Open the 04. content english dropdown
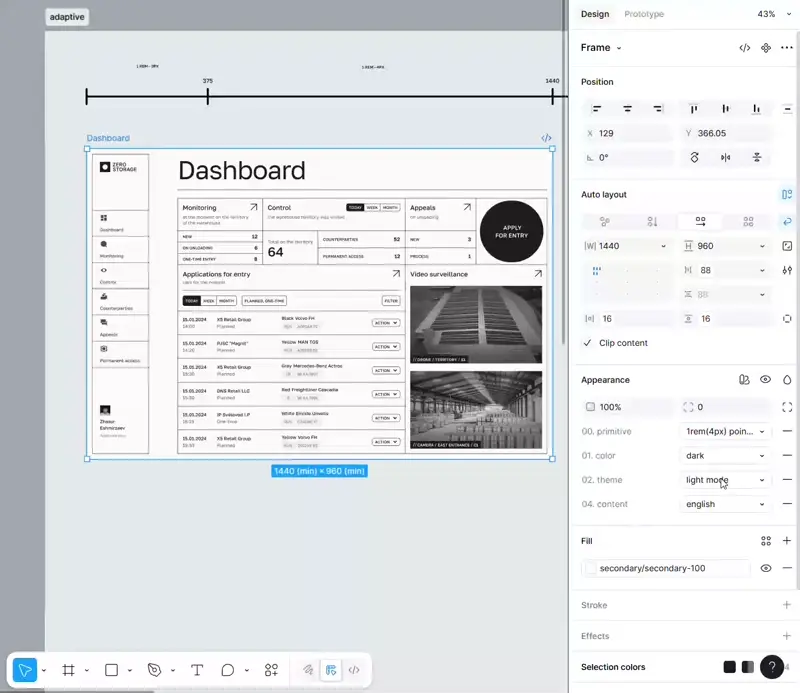Screen dimensions: 800x693 click(724, 504)
